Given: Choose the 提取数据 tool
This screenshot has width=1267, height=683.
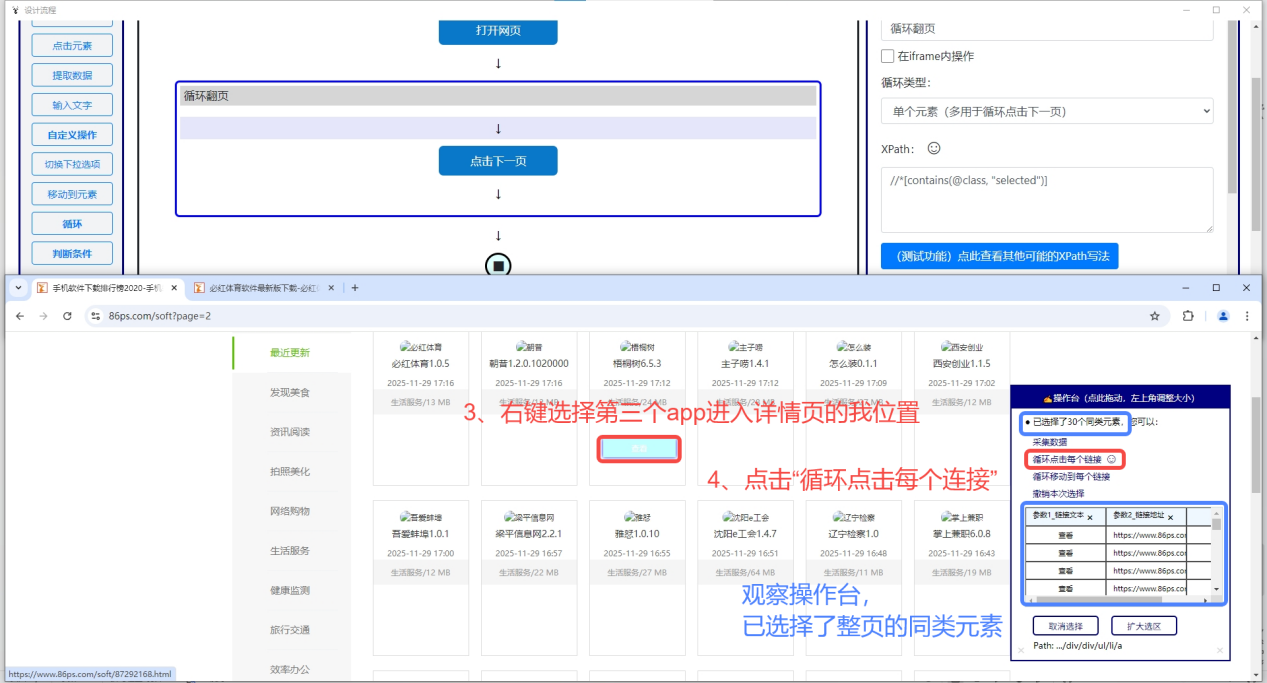Looking at the screenshot, I should tap(71, 74).
